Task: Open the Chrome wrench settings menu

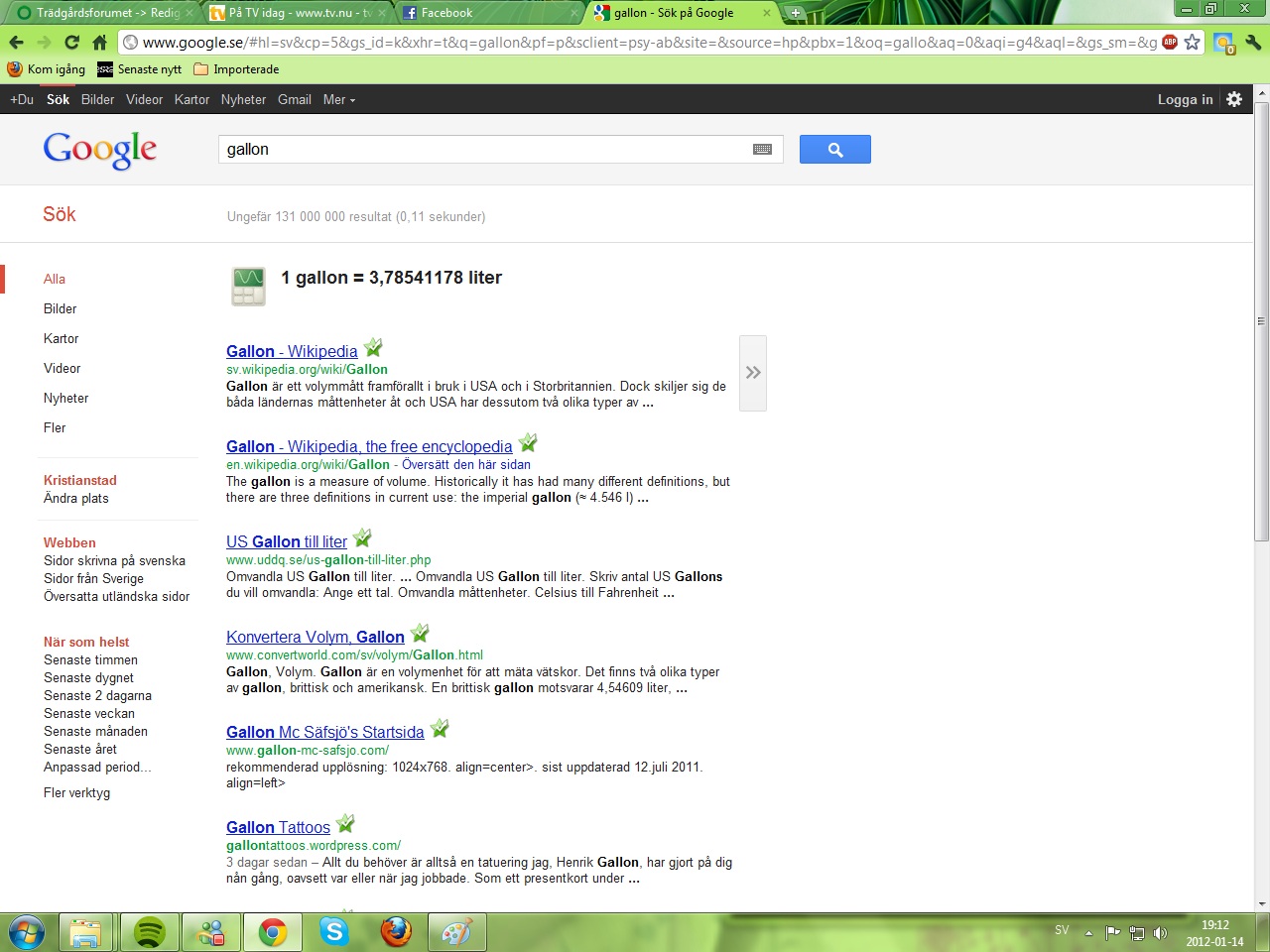Action: [1253, 43]
